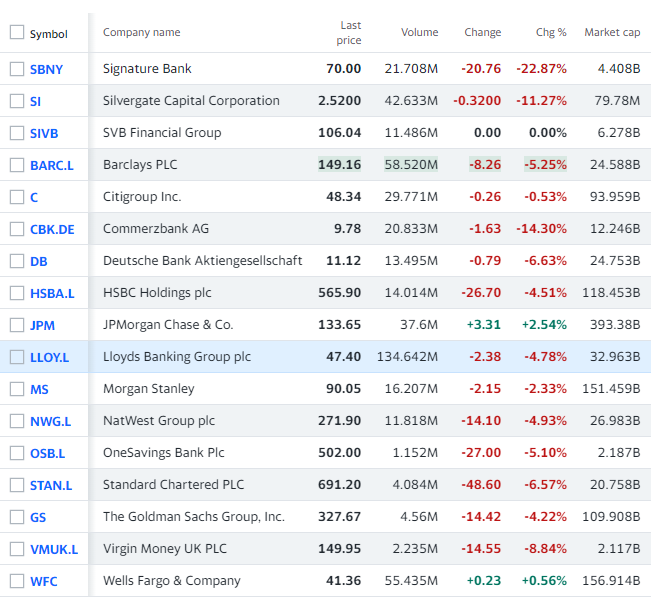The height and width of the screenshot is (612, 651).
Task: Click Morgan Stanley last price 90.05
Action: [344, 389]
